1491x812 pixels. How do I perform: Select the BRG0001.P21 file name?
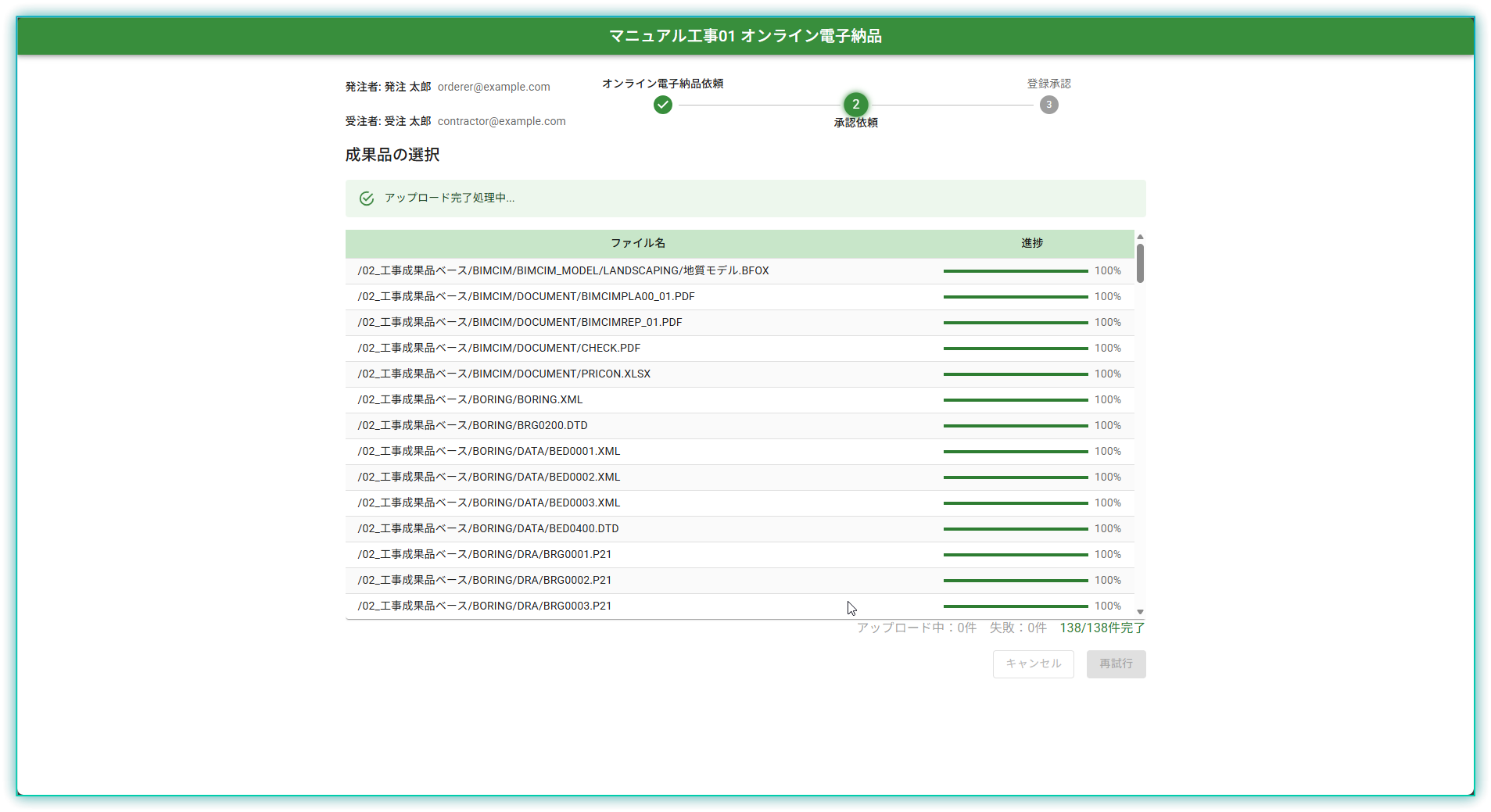coord(485,555)
